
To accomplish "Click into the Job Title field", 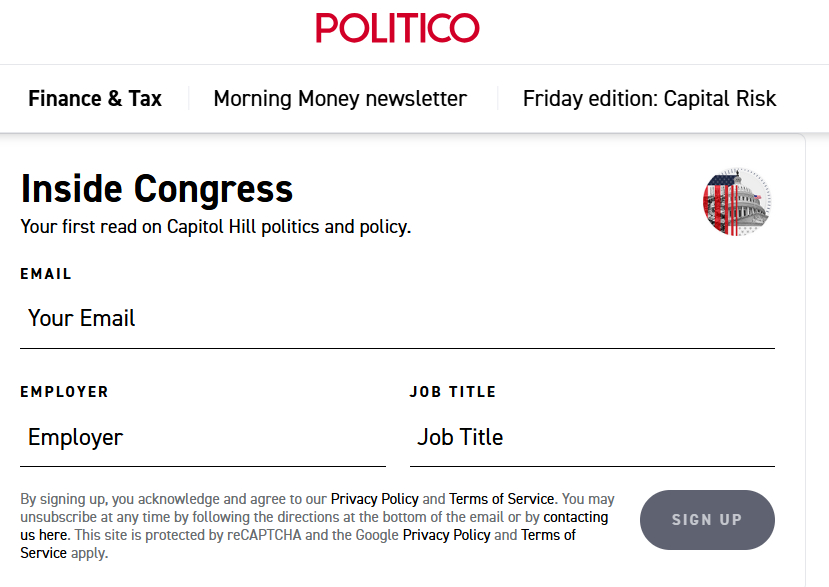I will [x=592, y=438].
